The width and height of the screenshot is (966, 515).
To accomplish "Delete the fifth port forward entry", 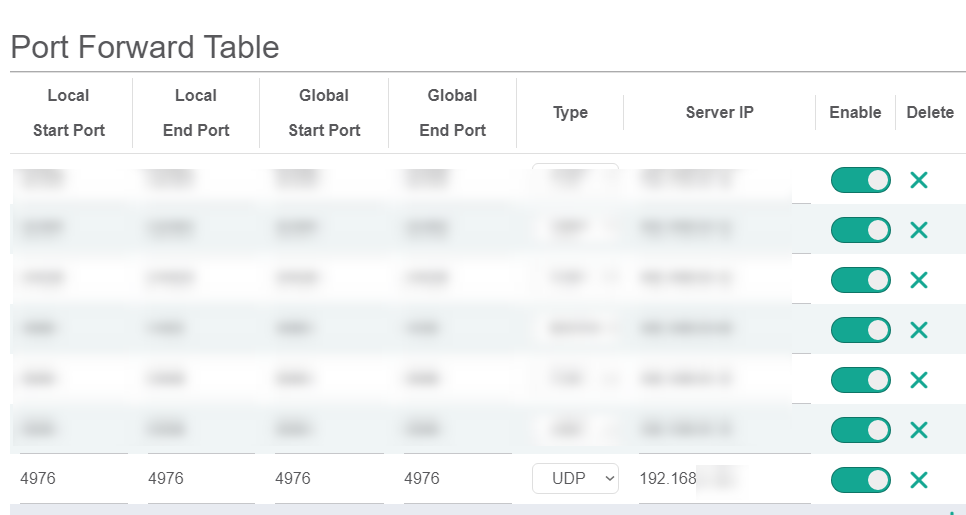I will click(918, 380).
